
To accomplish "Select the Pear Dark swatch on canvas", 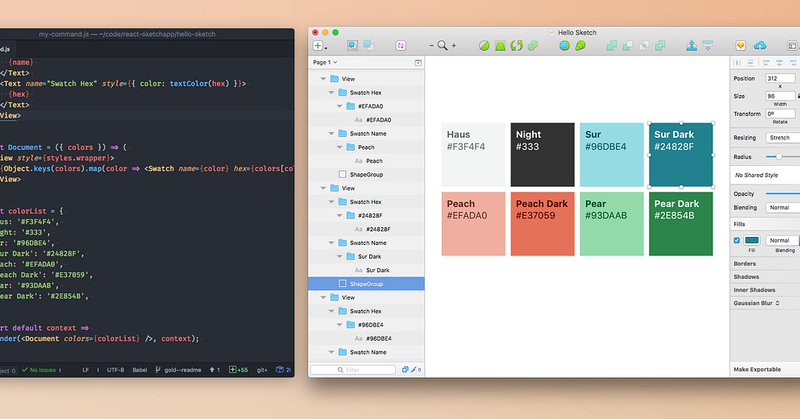I will pyautogui.click(x=681, y=224).
